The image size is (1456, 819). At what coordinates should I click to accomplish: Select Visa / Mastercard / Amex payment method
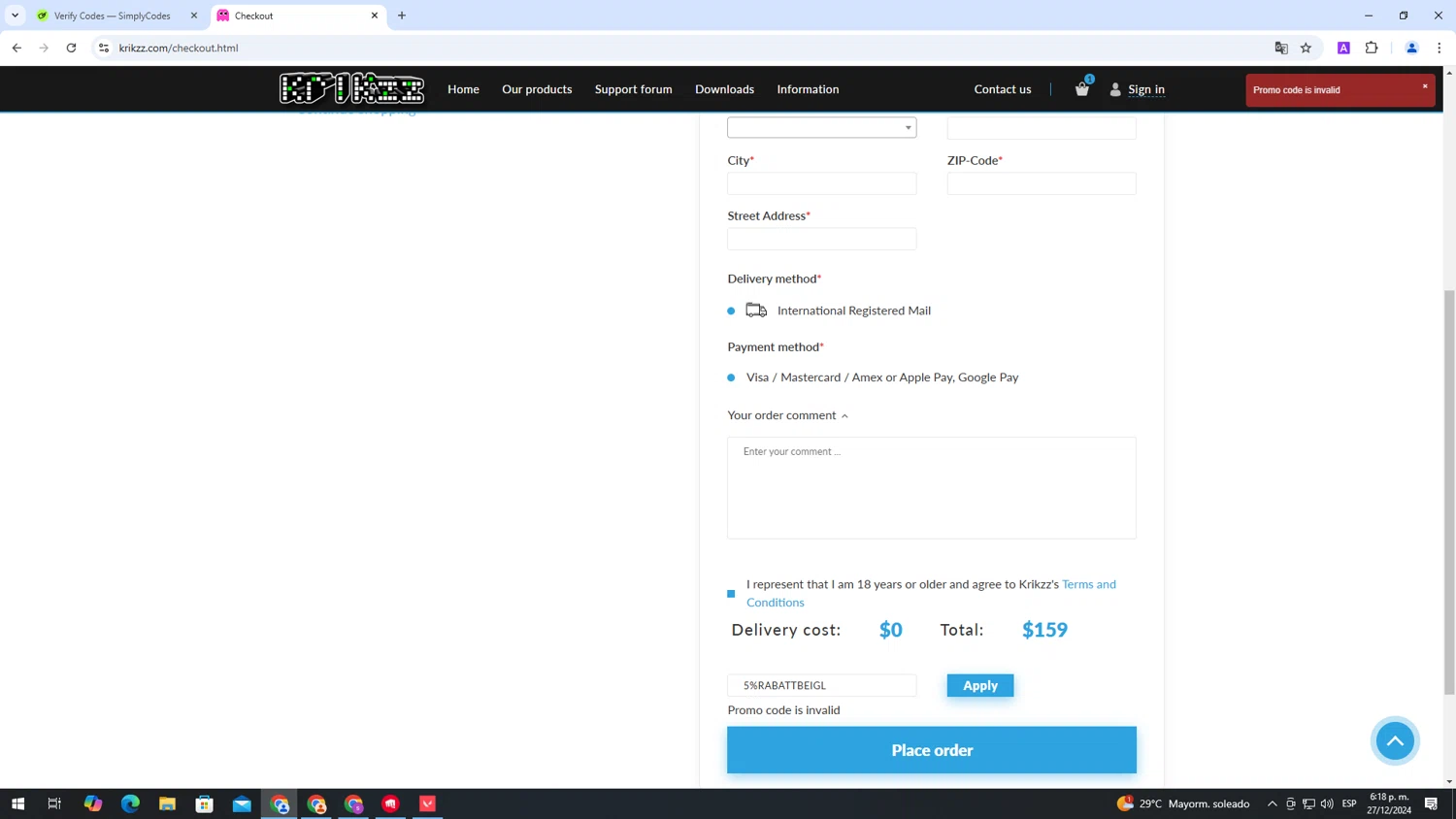731,377
